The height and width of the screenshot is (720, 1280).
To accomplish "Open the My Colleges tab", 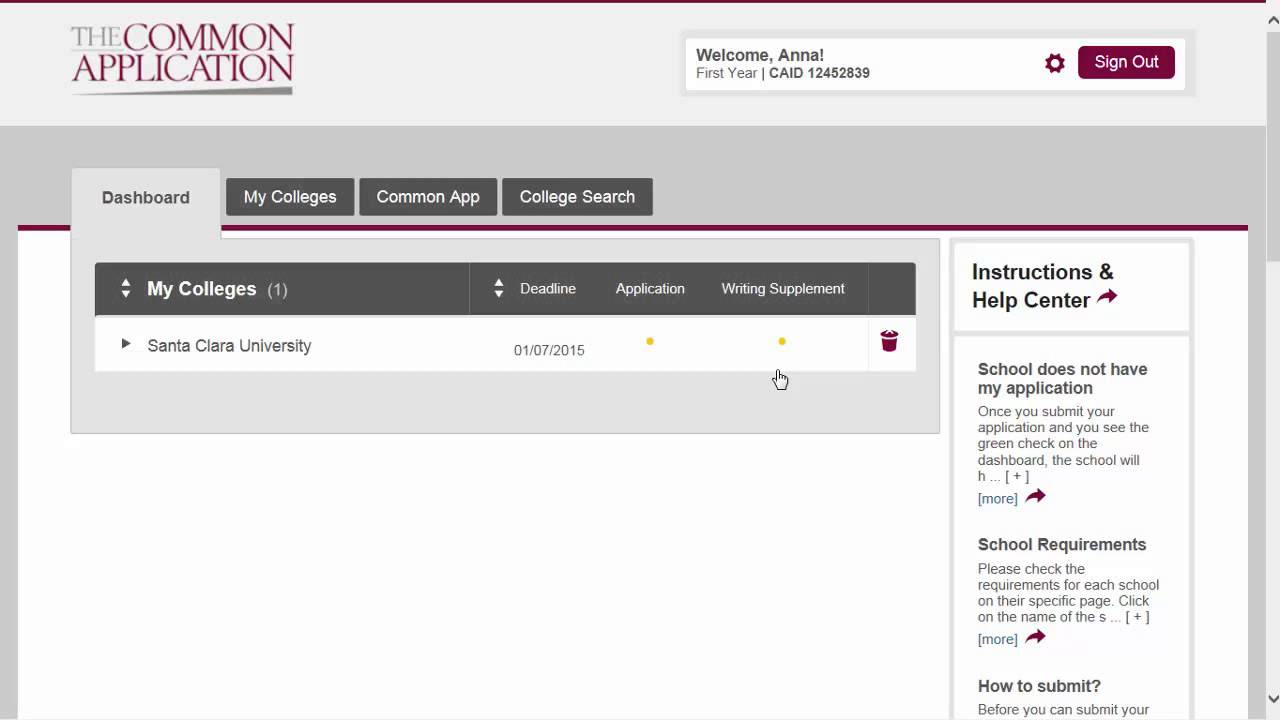I will pyautogui.click(x=290, y=197).
